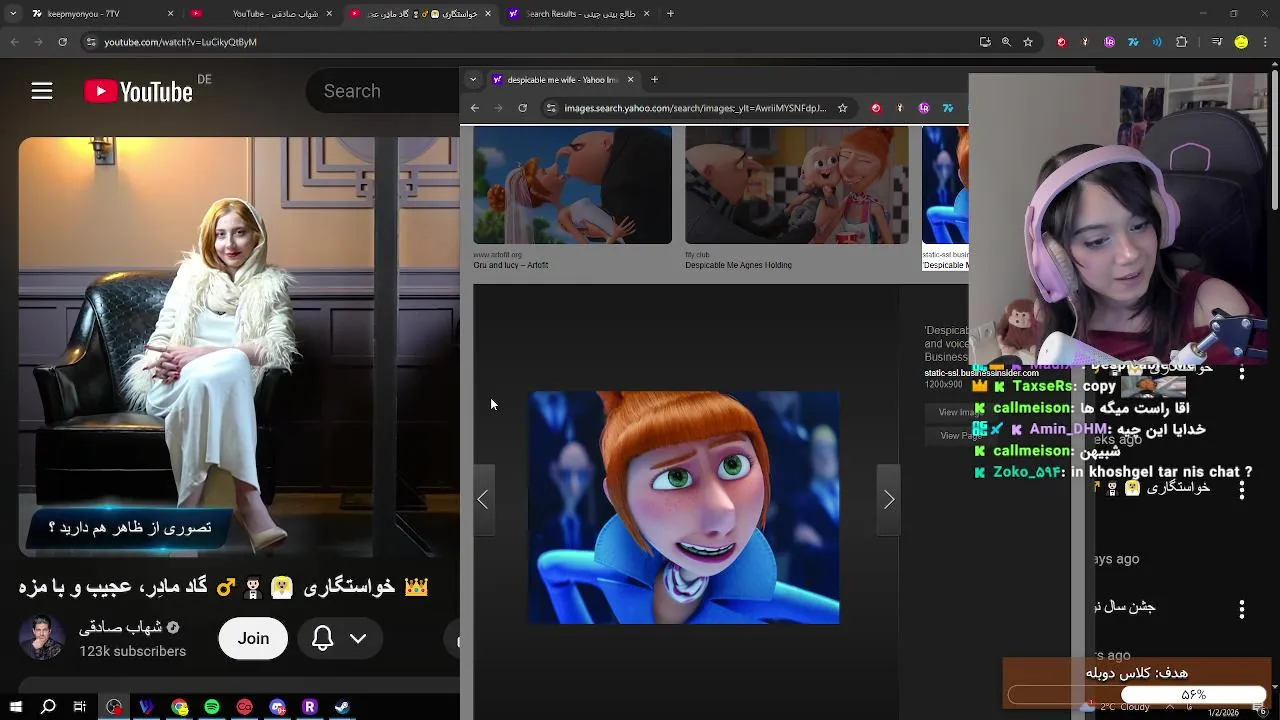Bookmark the Yahoo page with the star
Image resolution: width=1280 pixels, height=720 pixels.
point(842,108)
